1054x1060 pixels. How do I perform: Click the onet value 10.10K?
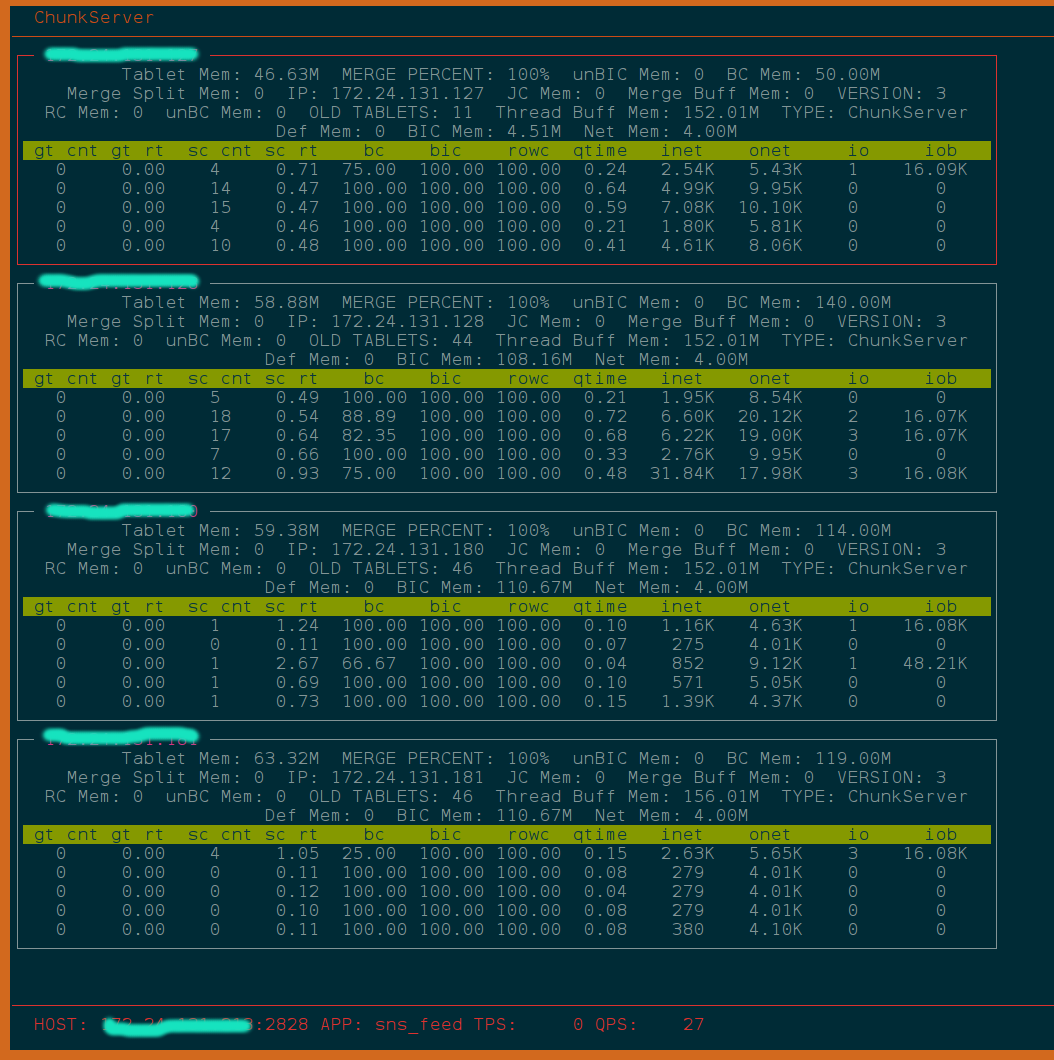(770, 208)
